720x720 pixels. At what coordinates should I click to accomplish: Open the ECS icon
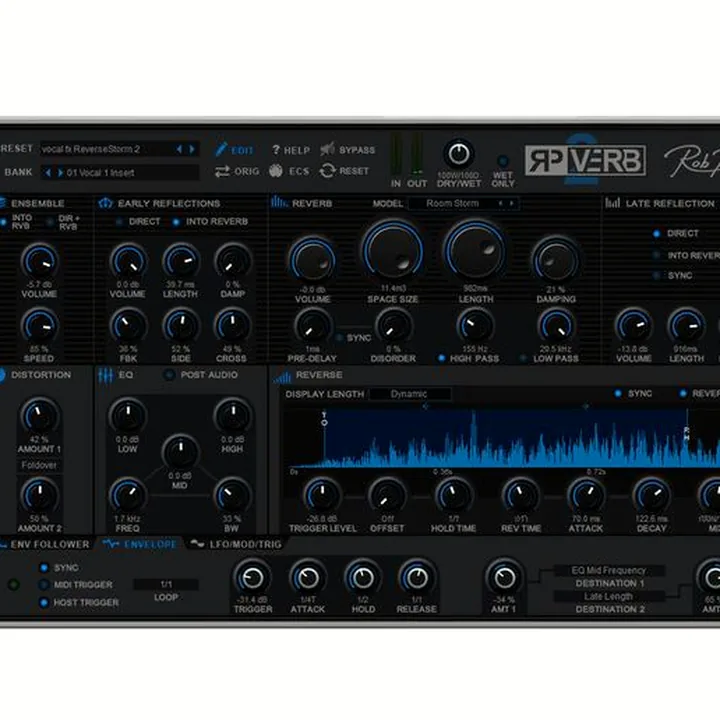click(276, 171)
